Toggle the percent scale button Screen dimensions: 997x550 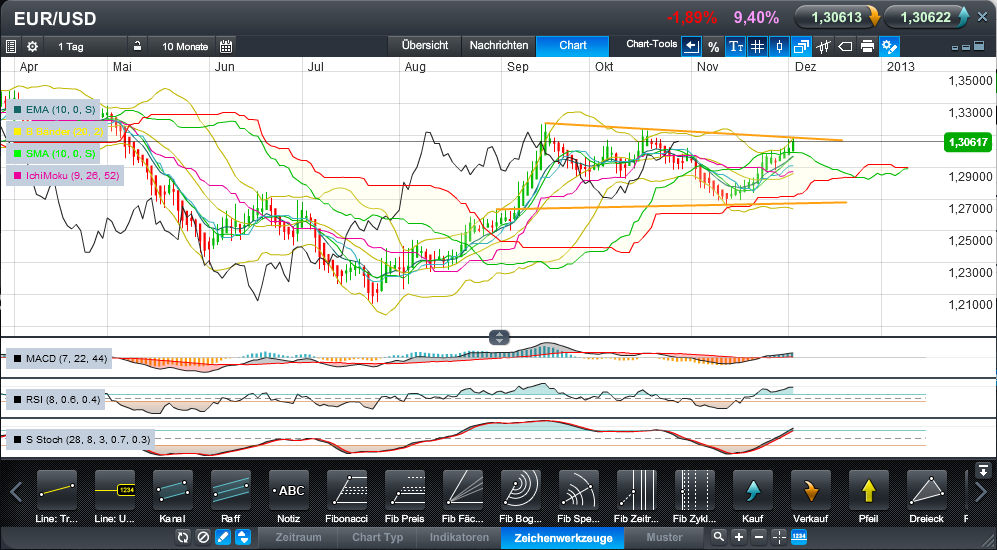713,46
